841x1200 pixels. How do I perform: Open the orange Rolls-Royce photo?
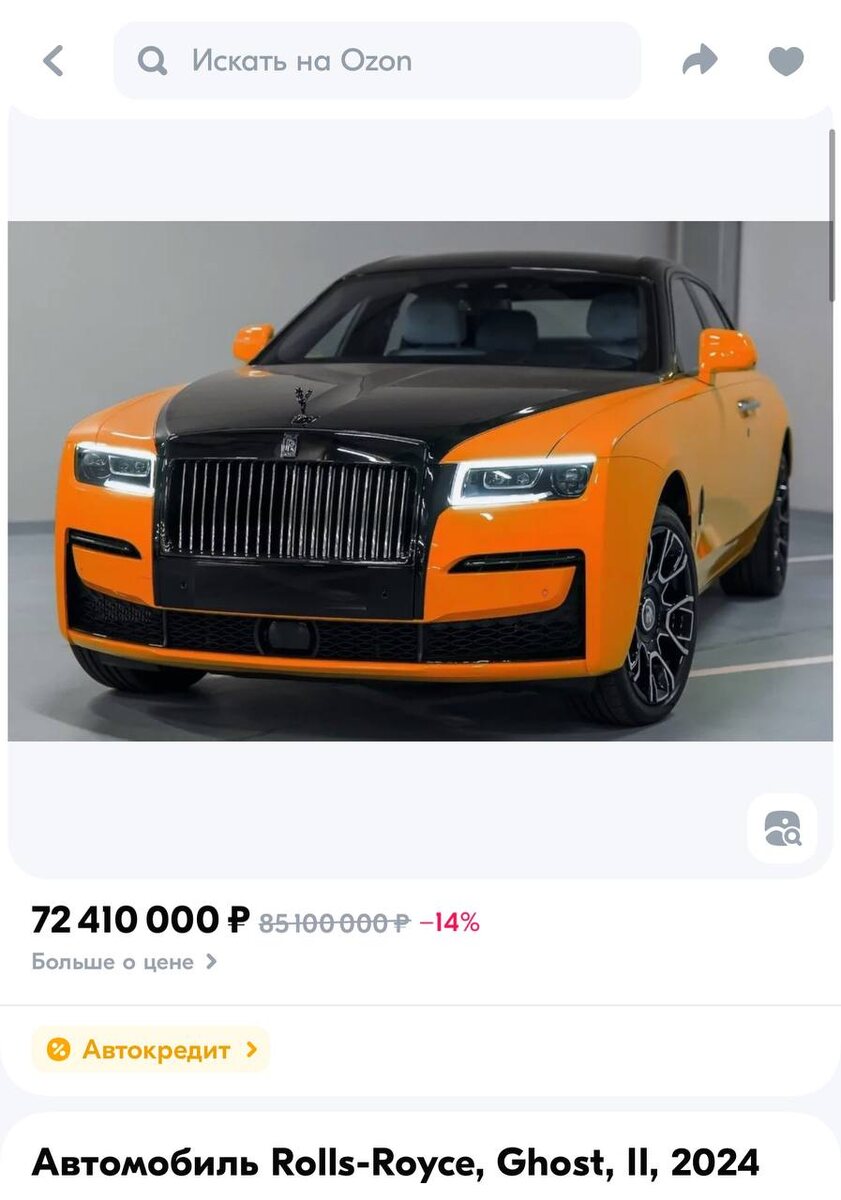(420, 481)
